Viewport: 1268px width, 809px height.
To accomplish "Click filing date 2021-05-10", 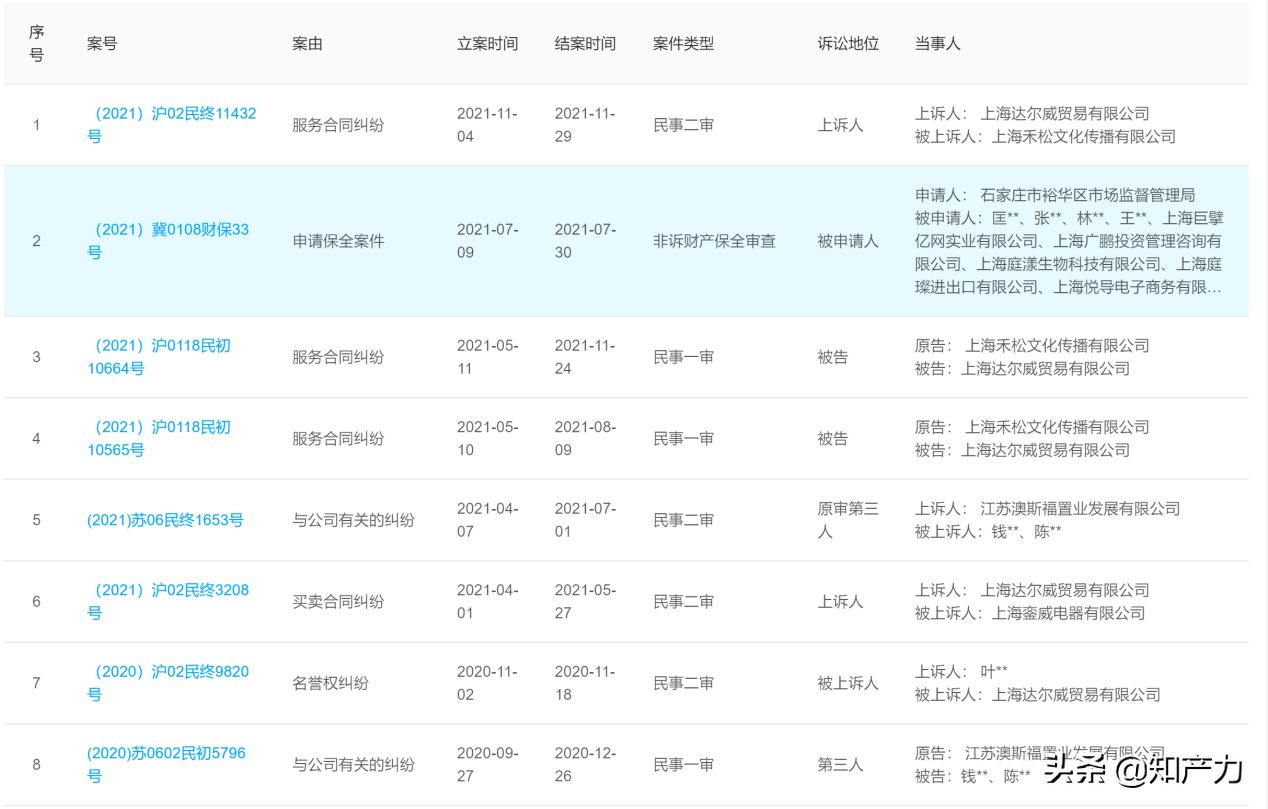I will coord(487,438).
